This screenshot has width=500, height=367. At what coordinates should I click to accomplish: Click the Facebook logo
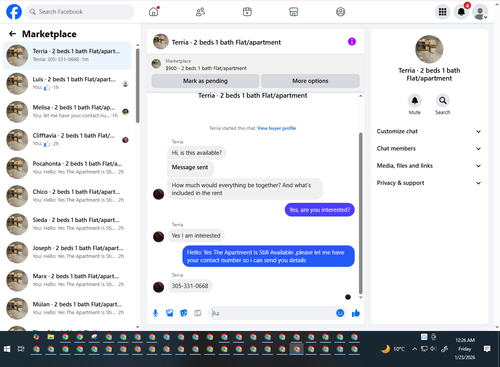14,12
